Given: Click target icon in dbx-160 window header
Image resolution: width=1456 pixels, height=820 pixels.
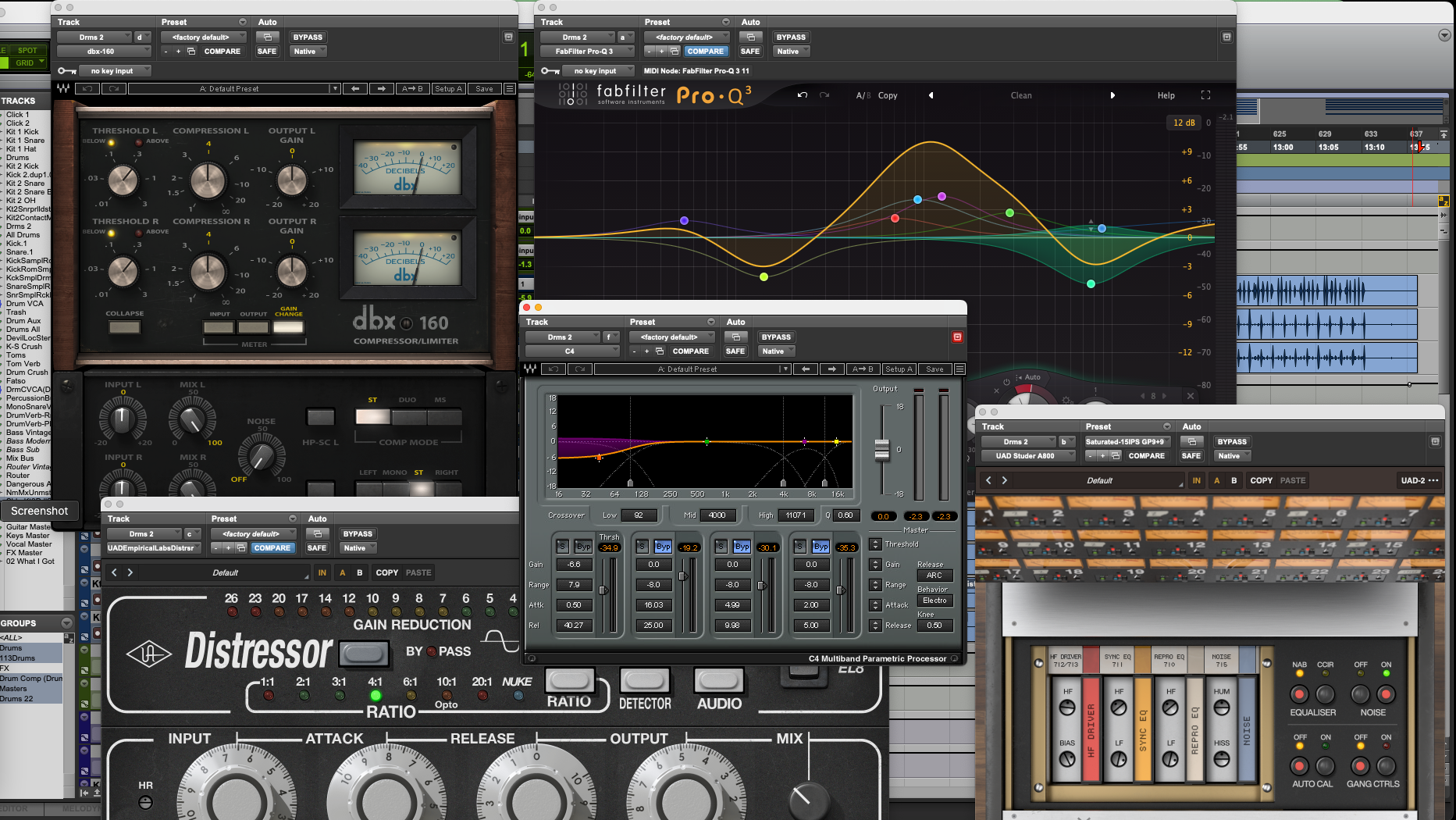Looking at the screenshot, I should coord(508,37).
